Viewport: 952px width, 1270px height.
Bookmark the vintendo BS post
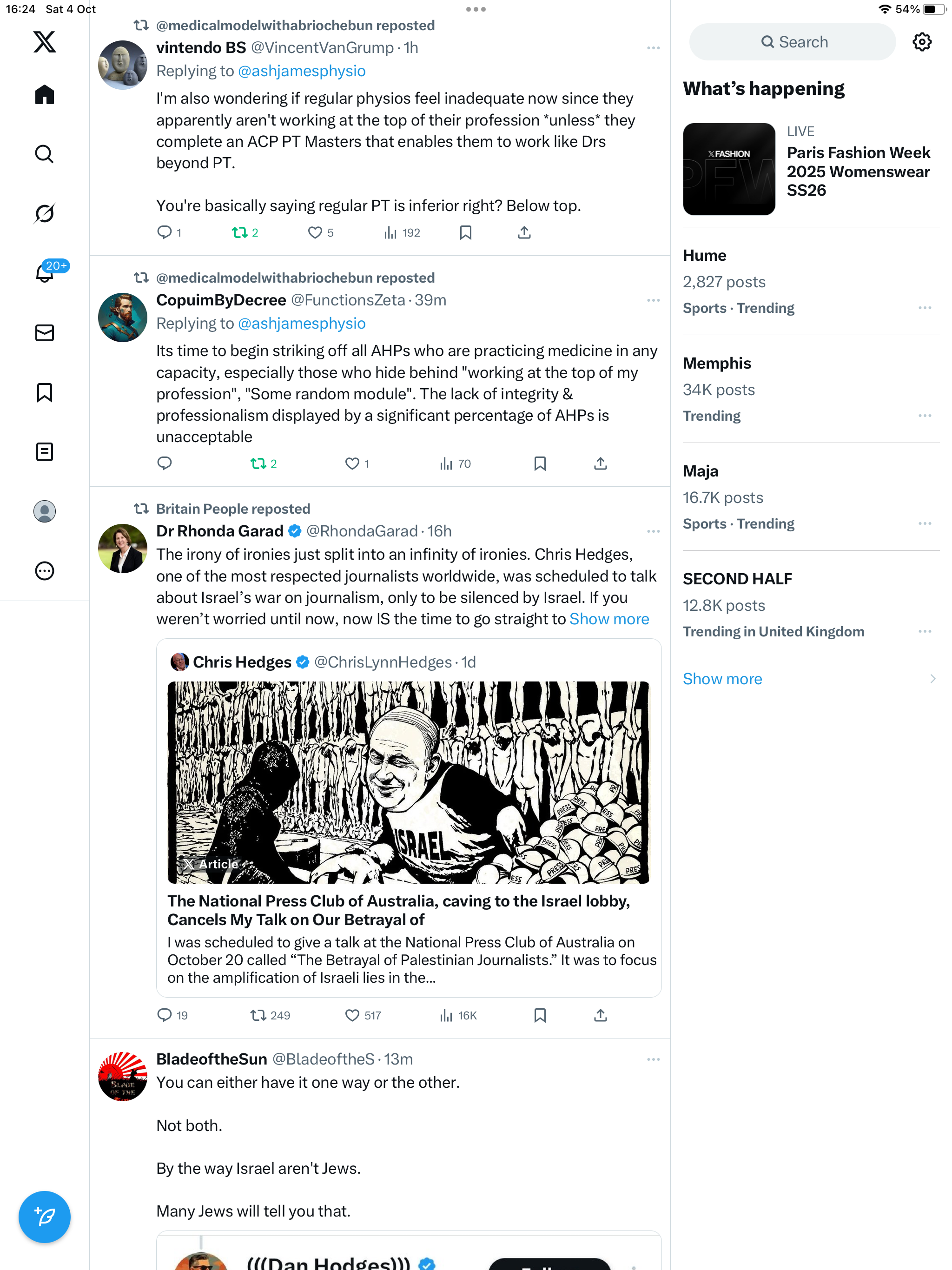466,232
